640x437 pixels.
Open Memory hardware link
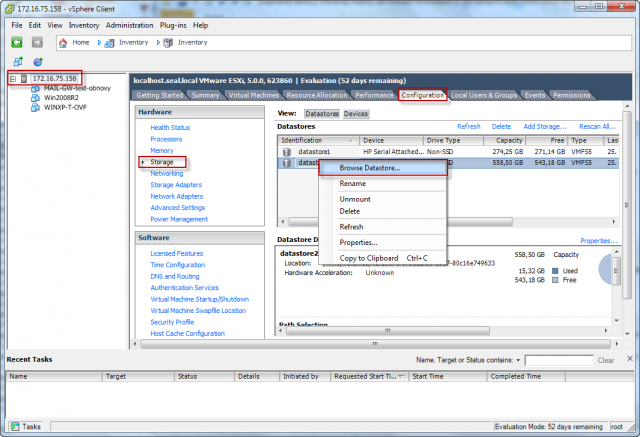[162, 151]
